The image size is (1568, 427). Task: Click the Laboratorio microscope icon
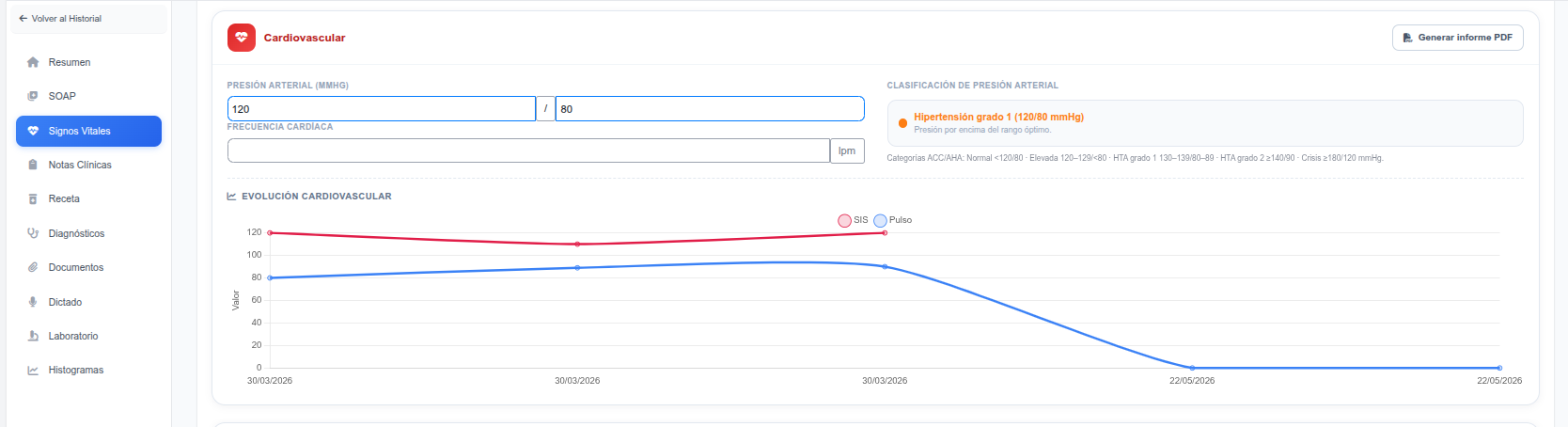click(33, 336)
